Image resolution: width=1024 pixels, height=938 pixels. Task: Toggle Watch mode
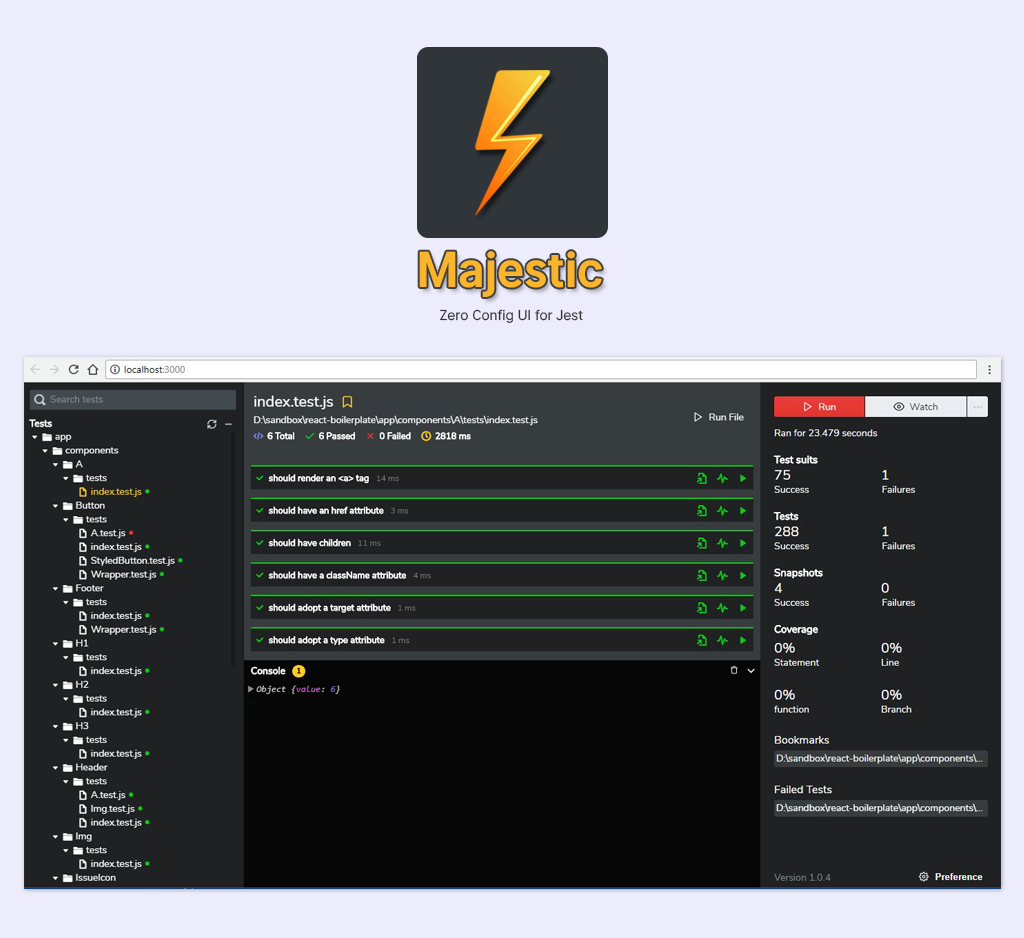click(x=915, y=406)
